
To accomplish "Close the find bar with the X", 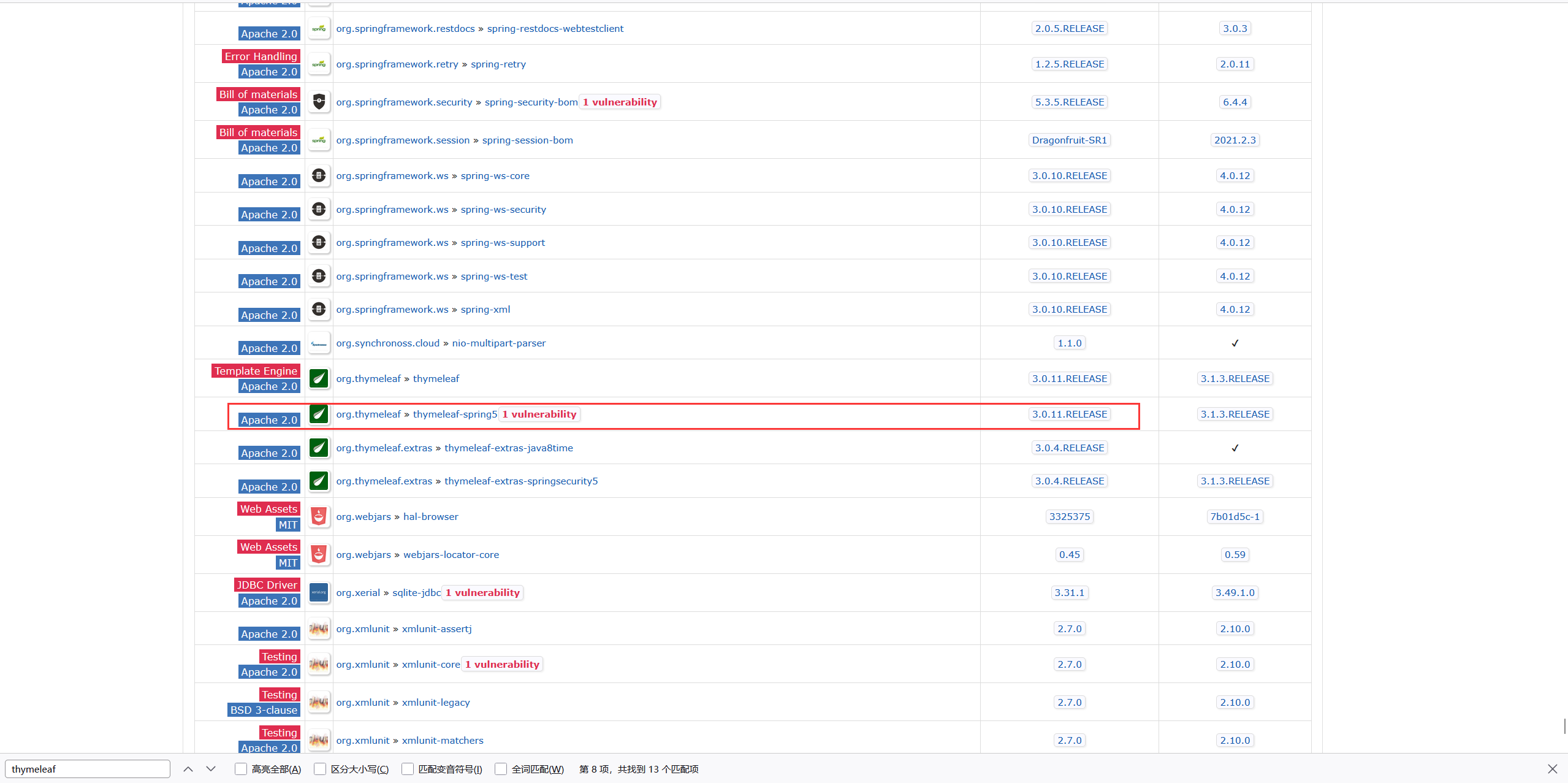I will click(1553, 769).
